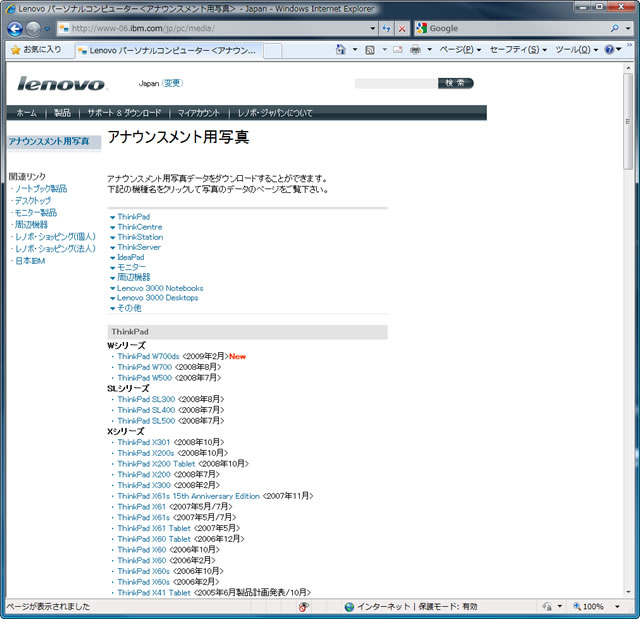This screenshot has width=640, height=619.
Task: Expand the print options dropdown arrow
Action: pyautogui.click(x=429, y=50)
